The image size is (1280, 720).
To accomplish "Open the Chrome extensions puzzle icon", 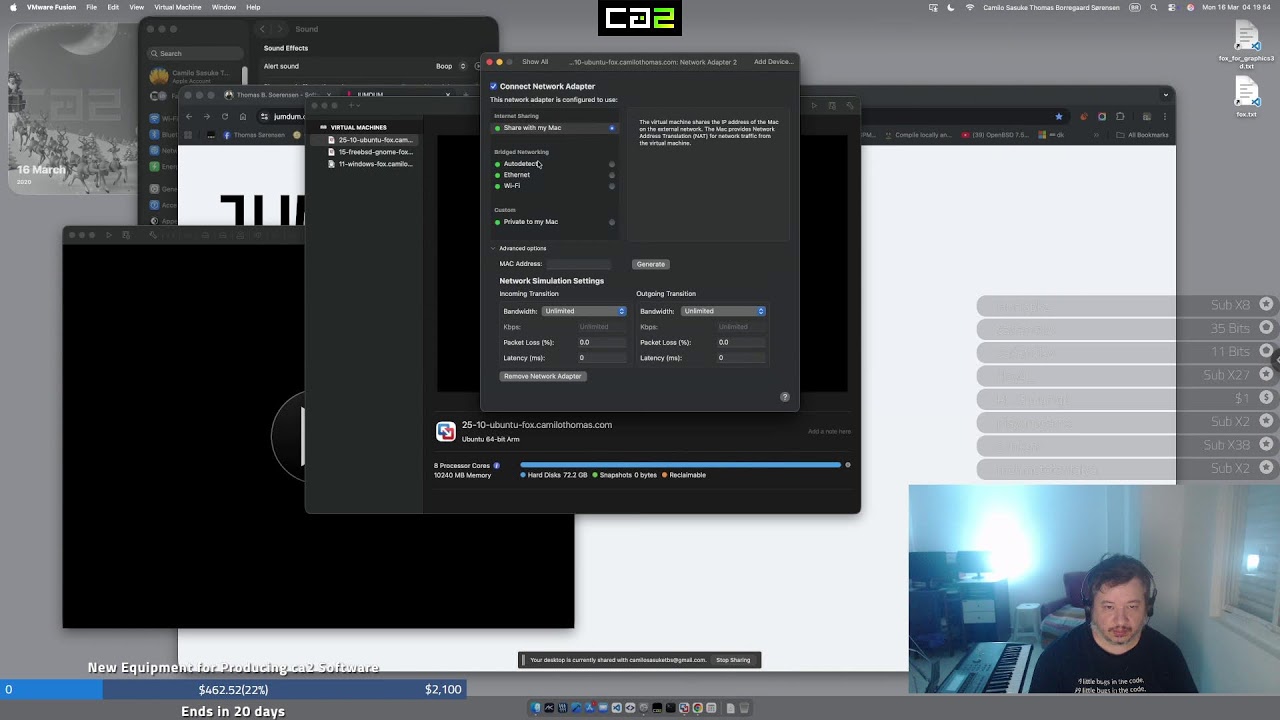I will [1120, 117].
